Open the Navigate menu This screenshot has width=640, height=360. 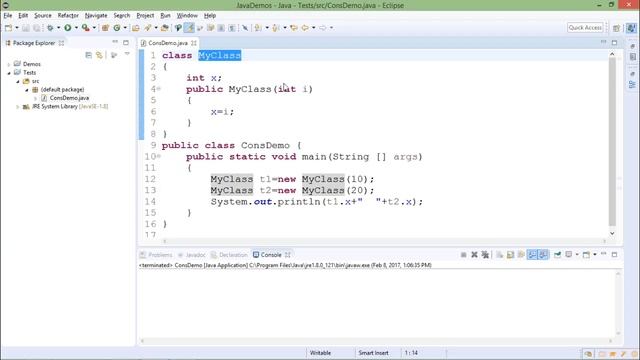pyautogui.click(x=96, y=16)
